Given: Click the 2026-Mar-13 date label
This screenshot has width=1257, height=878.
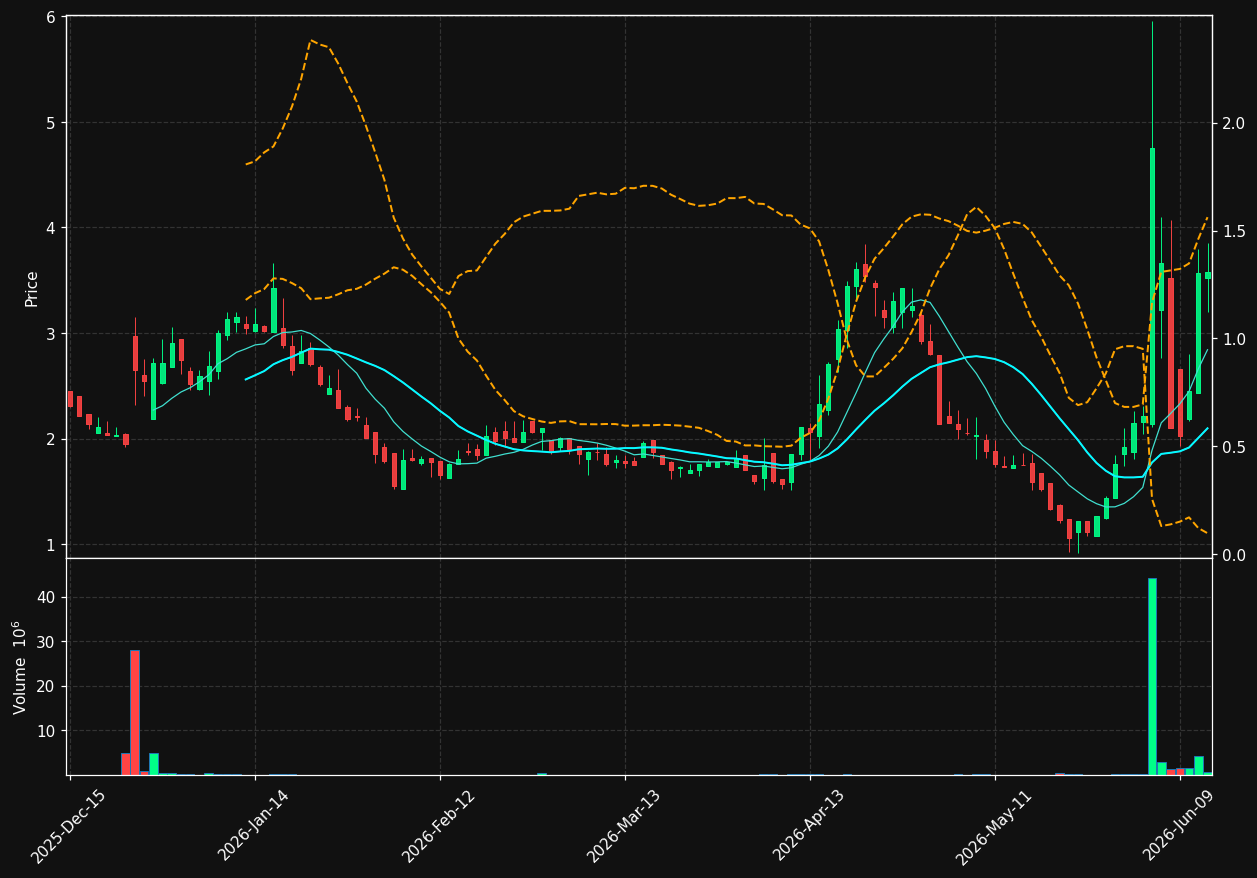Looking at the screenshot, I should click(x=624, y=826).
